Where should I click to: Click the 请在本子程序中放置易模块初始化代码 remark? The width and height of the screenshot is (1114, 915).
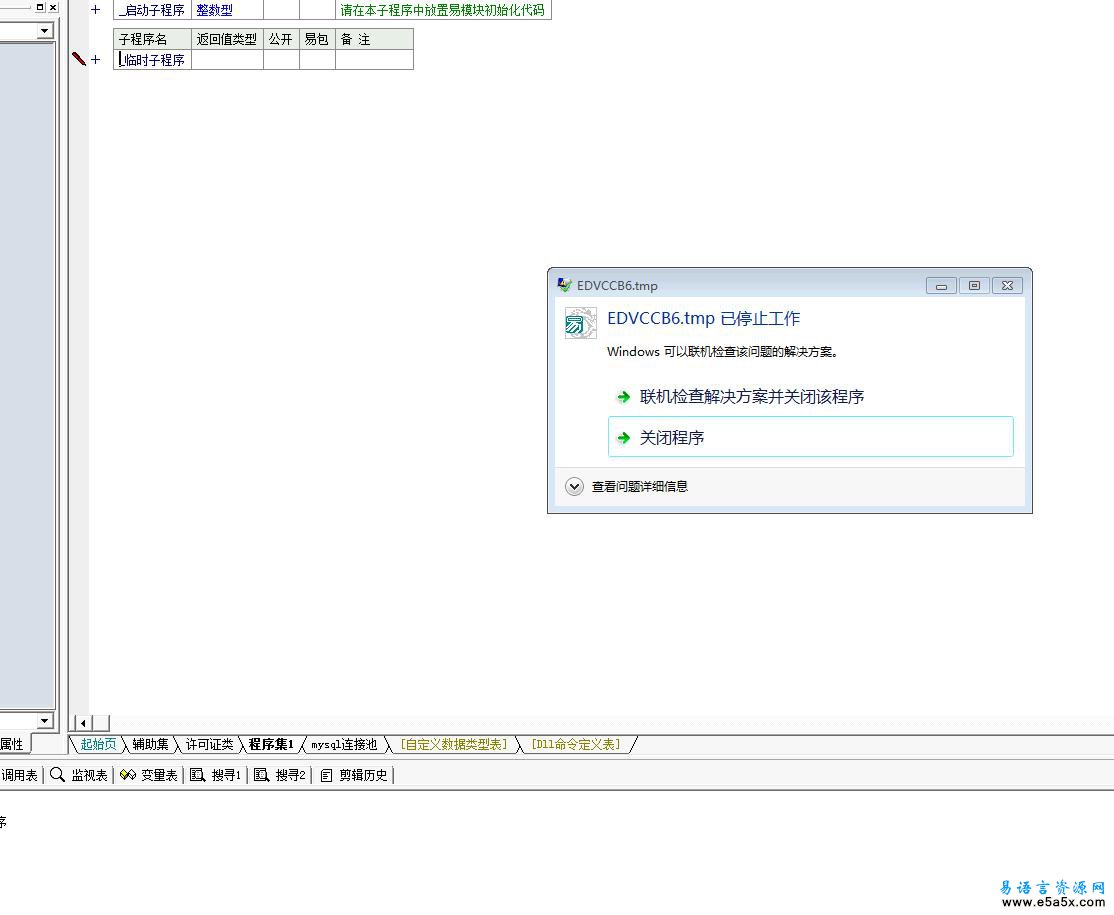point(443,10)
